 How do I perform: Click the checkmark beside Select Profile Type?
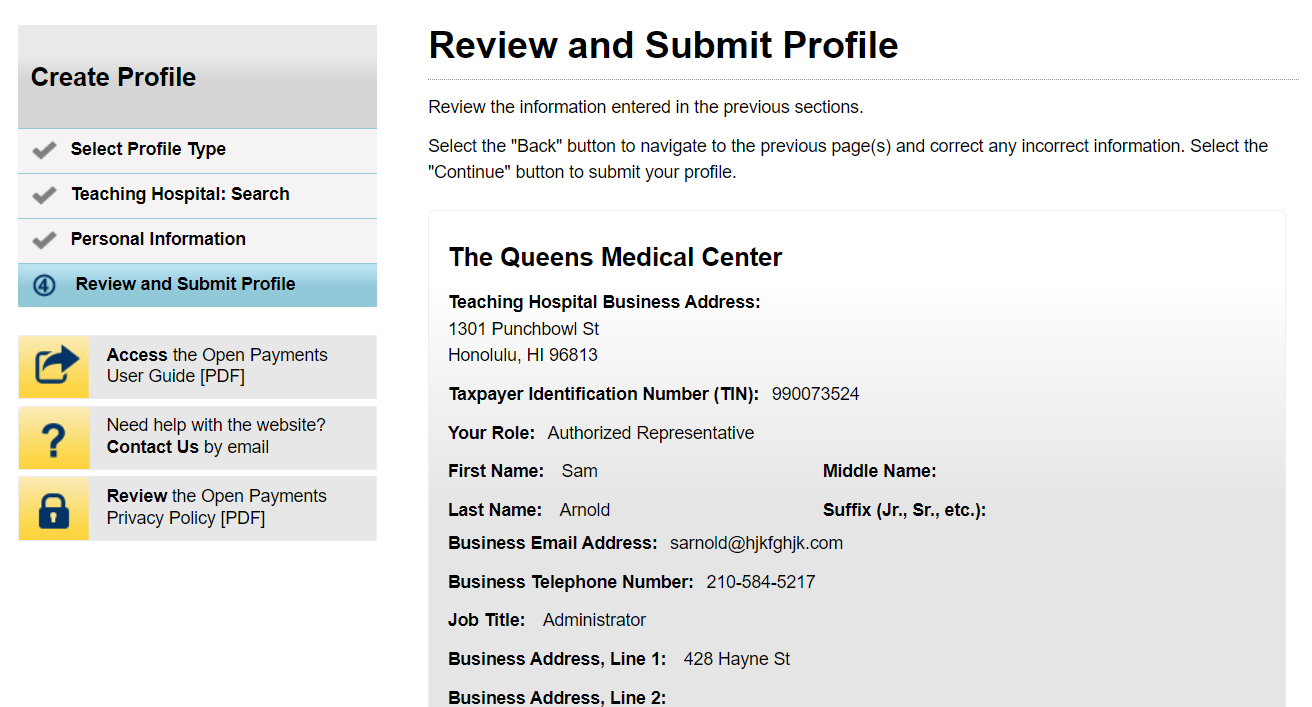point(44,150)
